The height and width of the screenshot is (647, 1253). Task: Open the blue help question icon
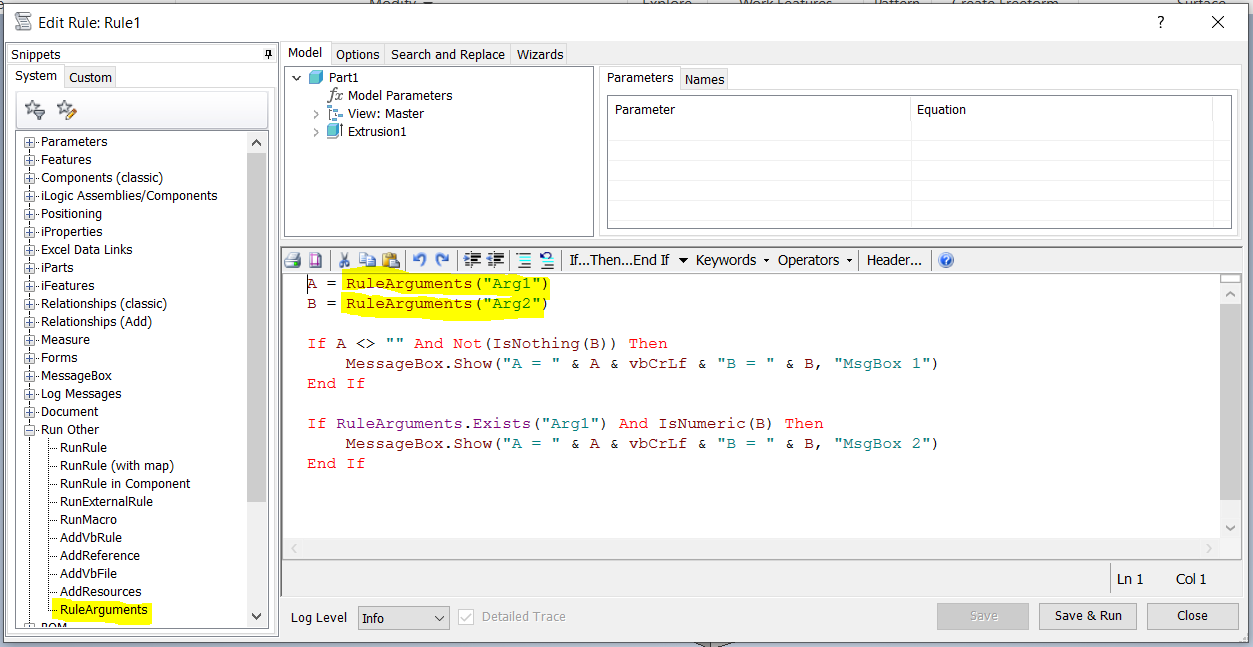[946, 260]
